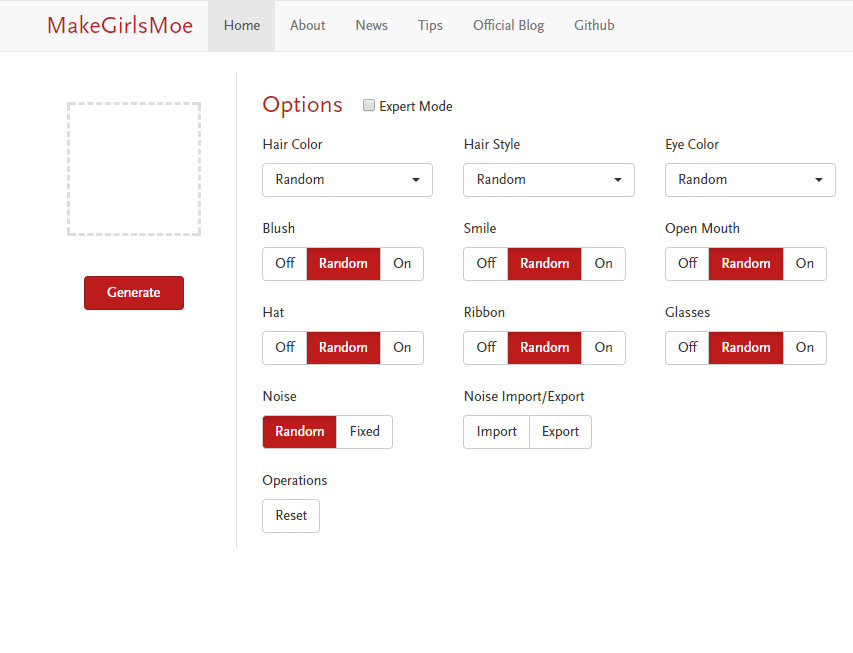Open the About tab in navbar
The image size is (853, 653).
click(307, 26)
